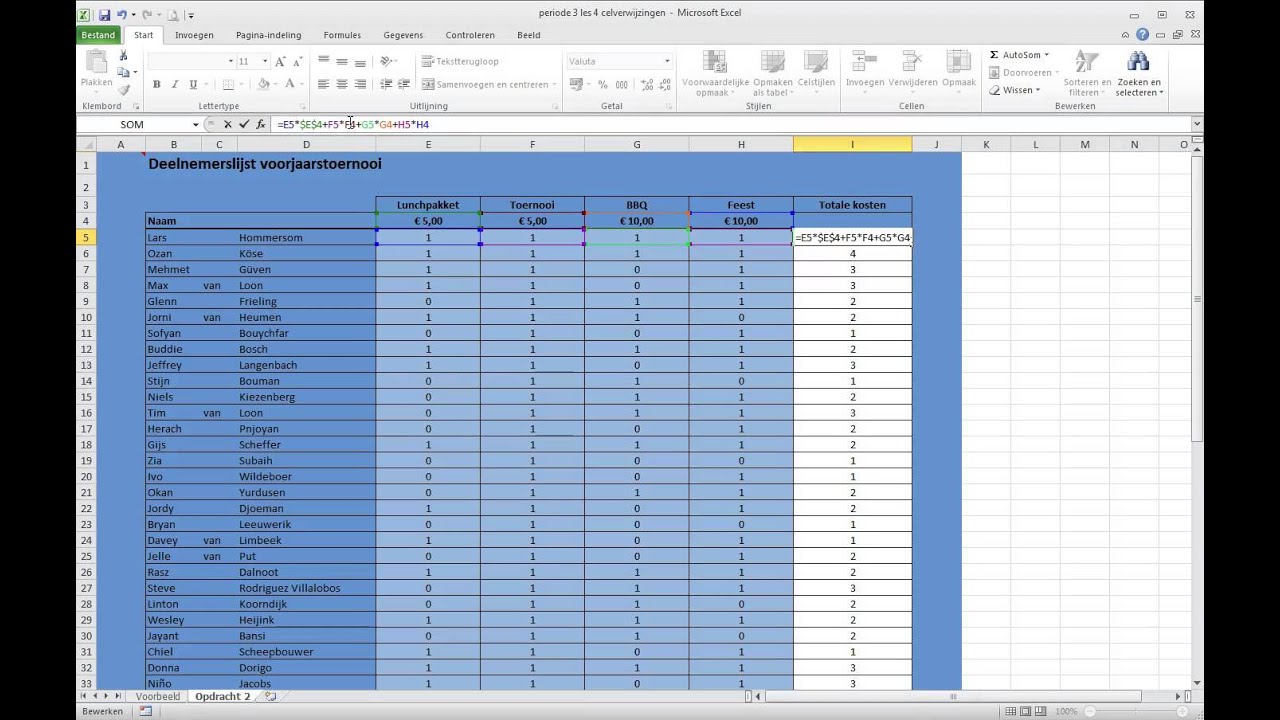Expand the formula bar

(x=1197, y=125)
